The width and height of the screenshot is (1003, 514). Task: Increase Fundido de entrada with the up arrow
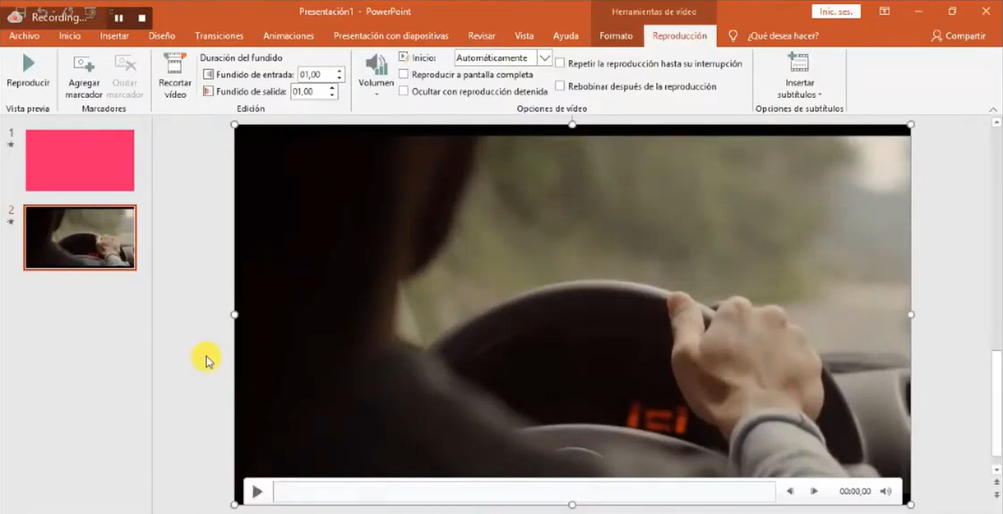pos(339,71)
